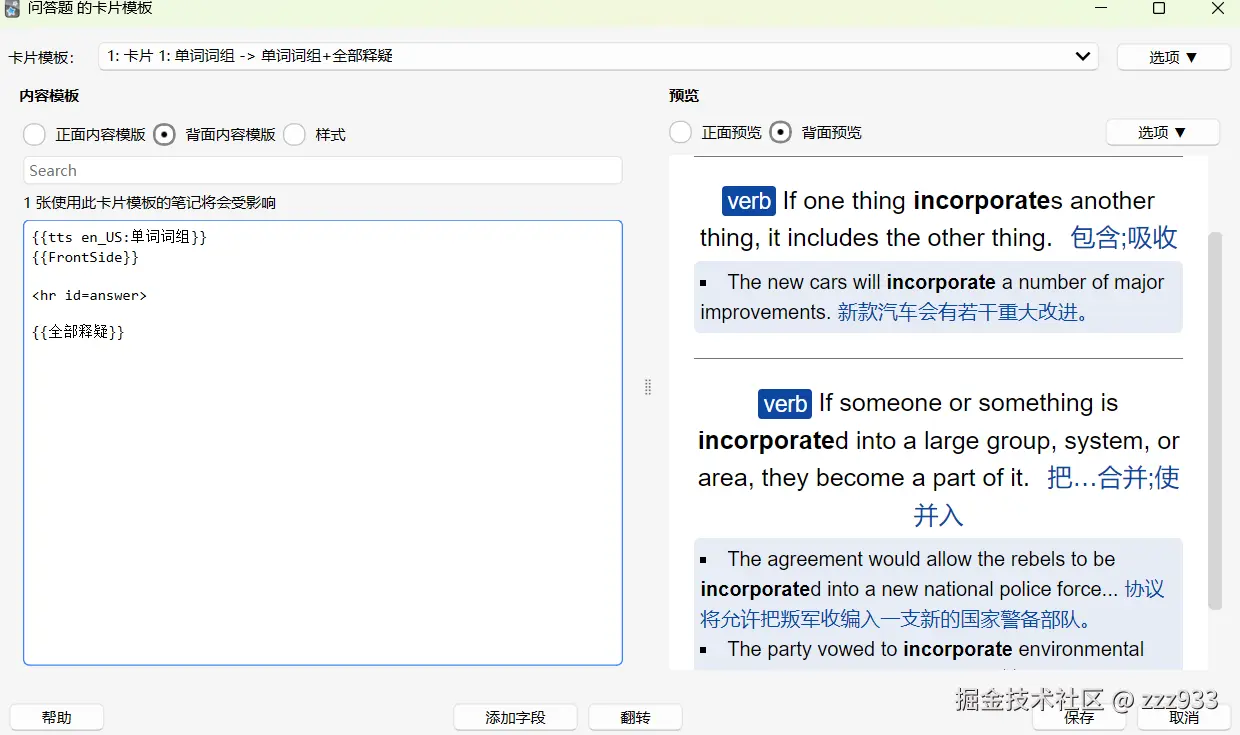1240x735 pixels.
Task: Click the <hr id=answer> line
Action: pos(89,295)
